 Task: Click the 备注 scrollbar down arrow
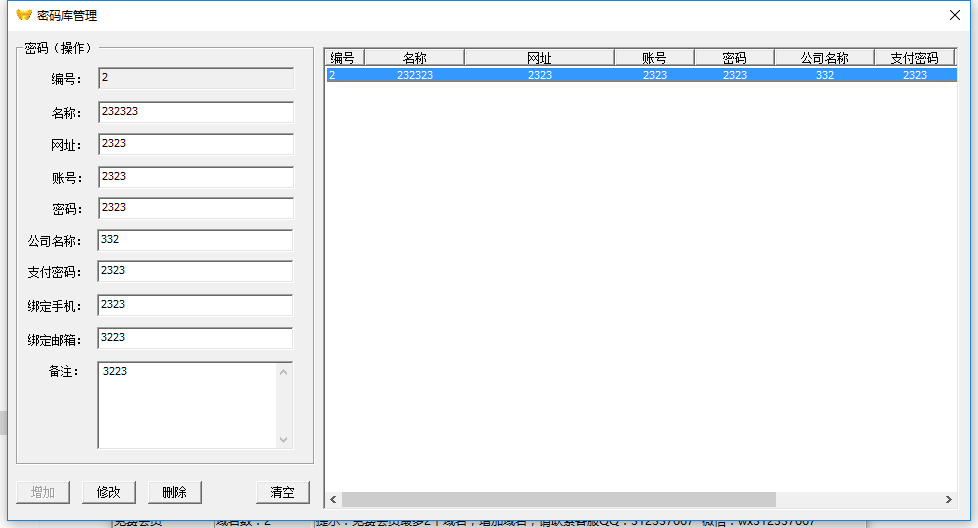click(284, 440)
